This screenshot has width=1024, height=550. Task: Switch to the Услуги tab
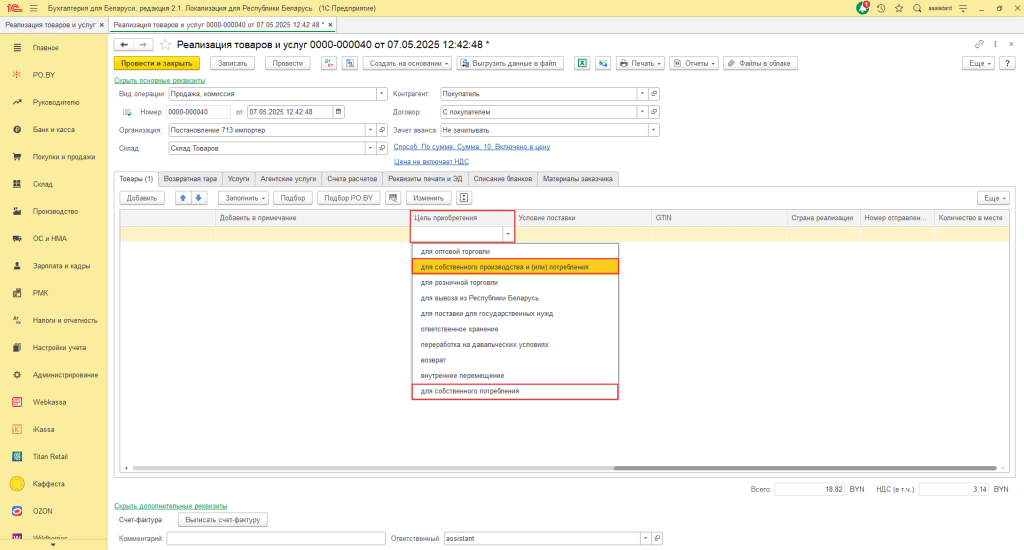(x=238, y=178)
